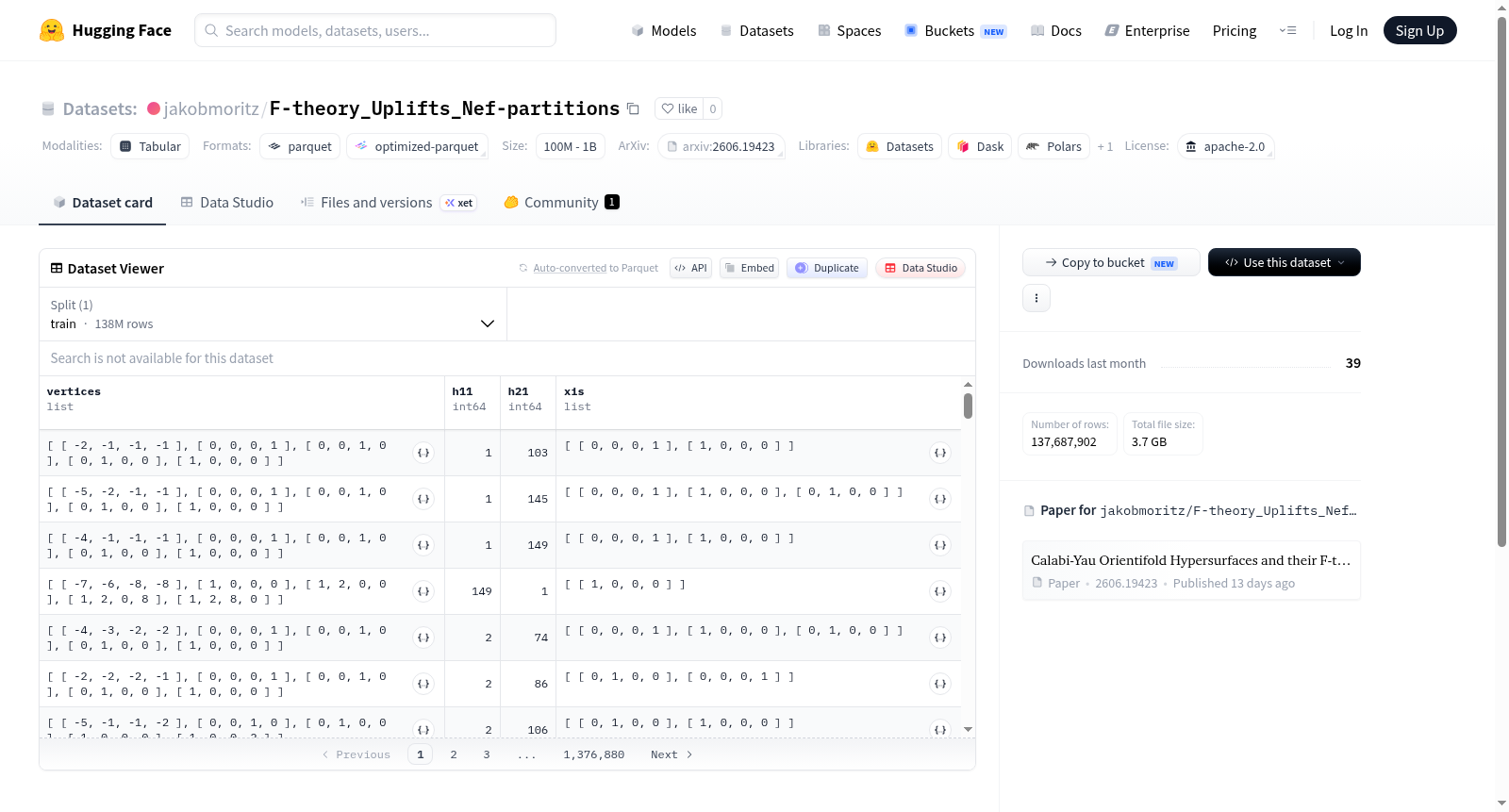The width and height of the screenshot is (1509, 812).
Task: Open the Buckets nav item
Action: (955, 30)
